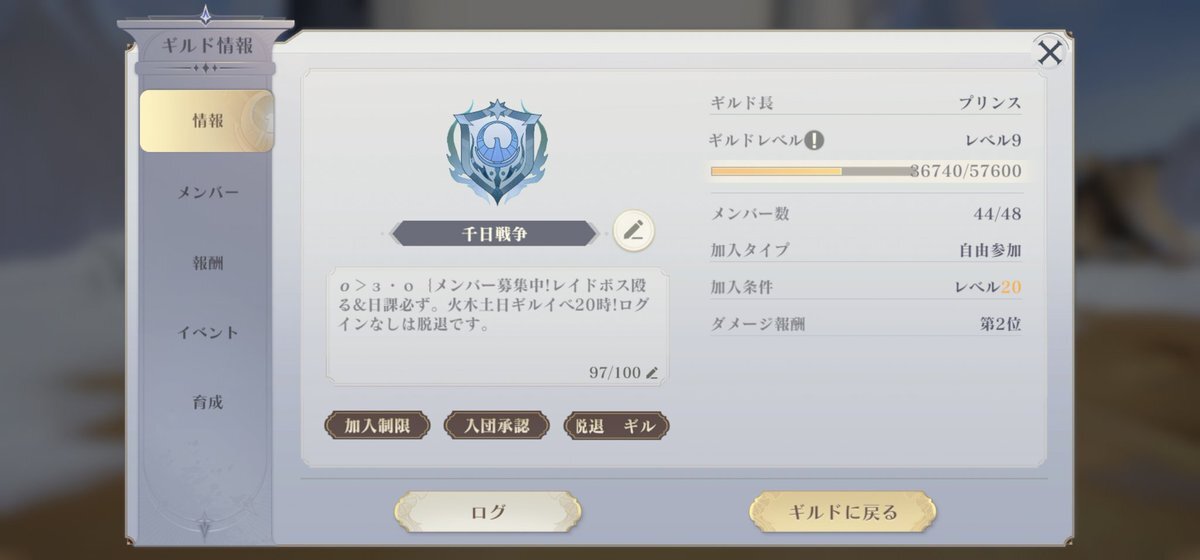This screenshot has width=1200, height=560.
Task: Close the guild info panel with X
Action: 1049,52
